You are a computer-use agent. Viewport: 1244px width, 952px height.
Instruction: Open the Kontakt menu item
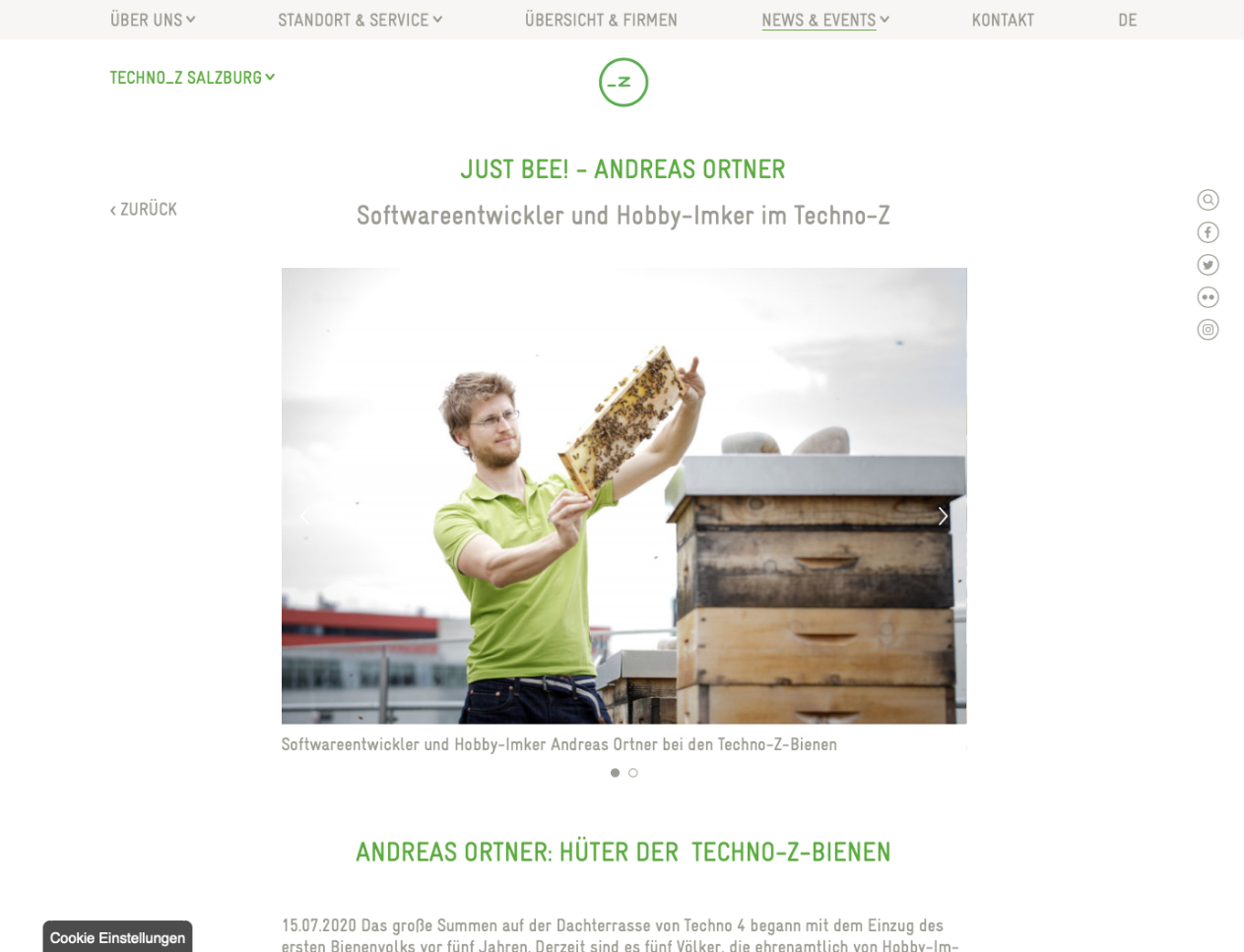click(1003, 20)
